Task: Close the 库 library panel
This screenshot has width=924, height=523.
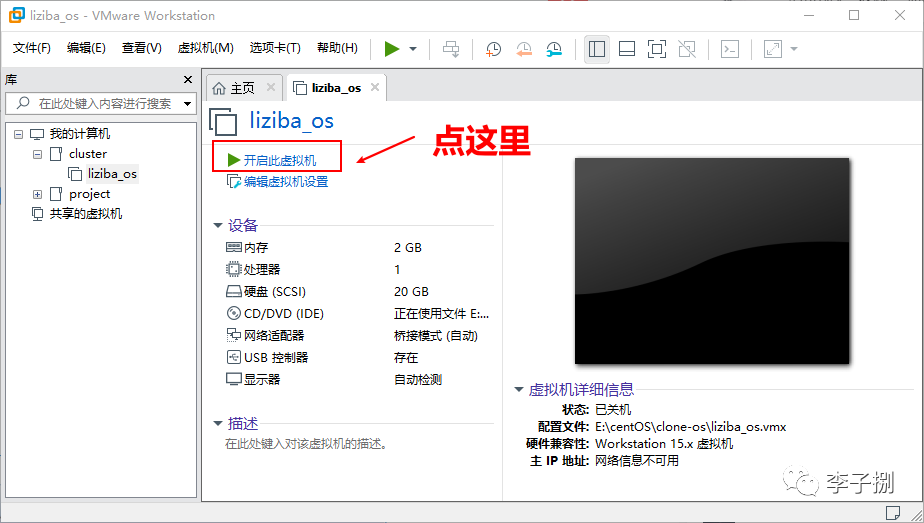Action: click(188, 80)
